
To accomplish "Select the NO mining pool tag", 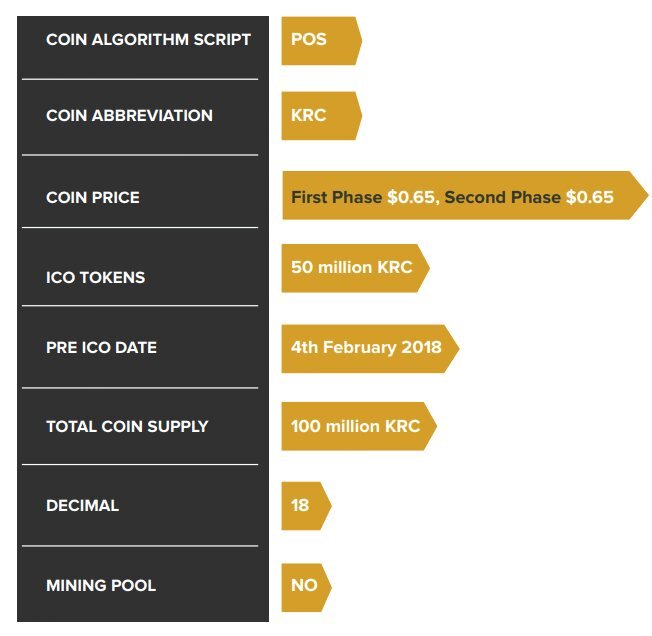I will click(x=306, y=587).
